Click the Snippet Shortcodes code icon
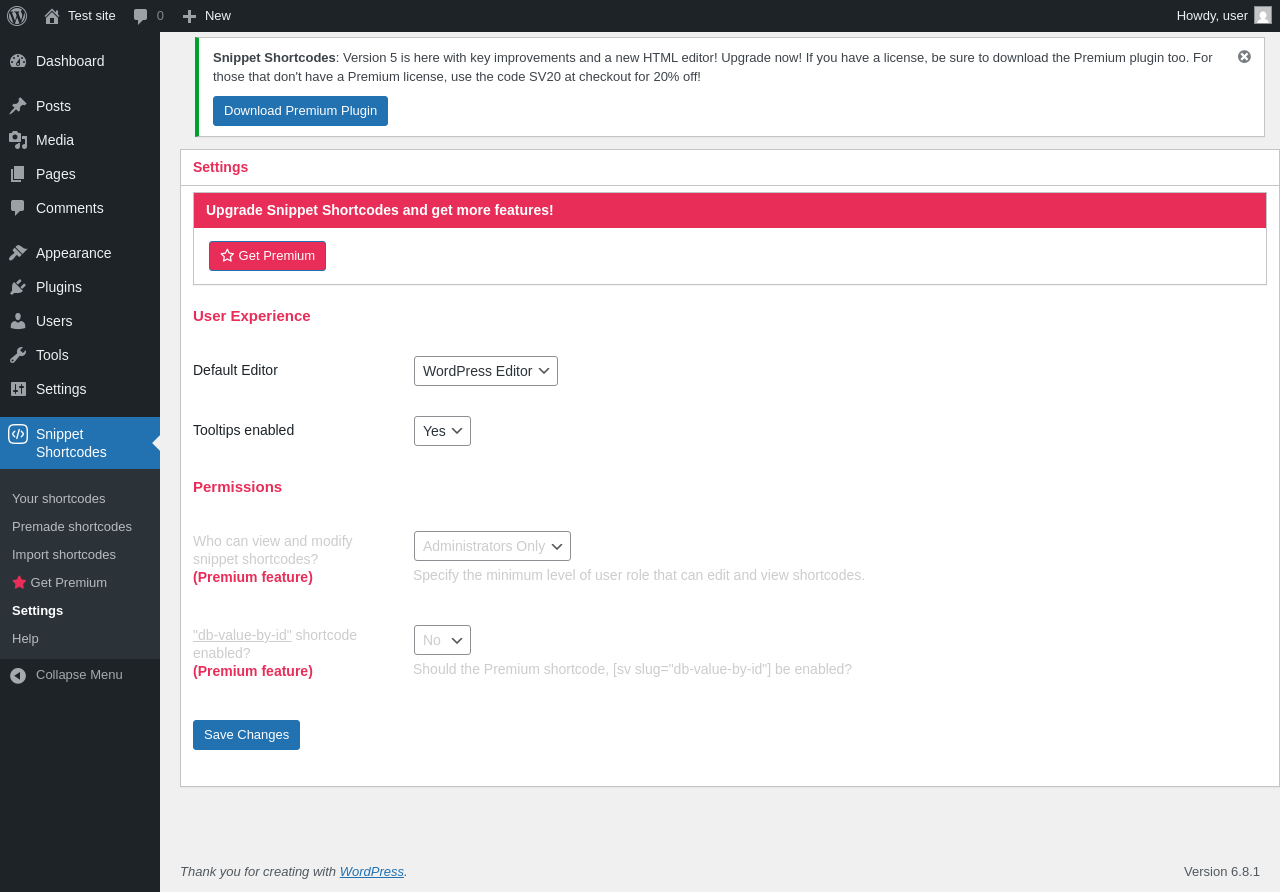 (18, 434)
